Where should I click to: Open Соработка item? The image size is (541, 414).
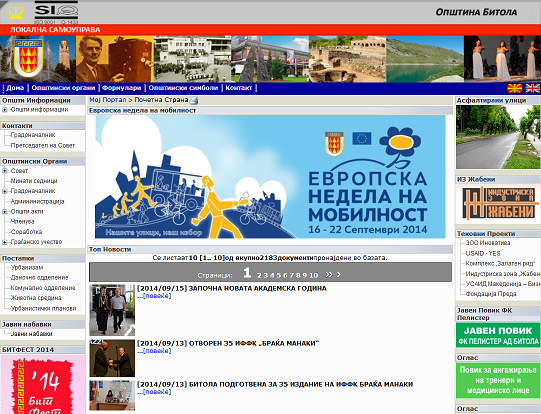click(26, 232)
